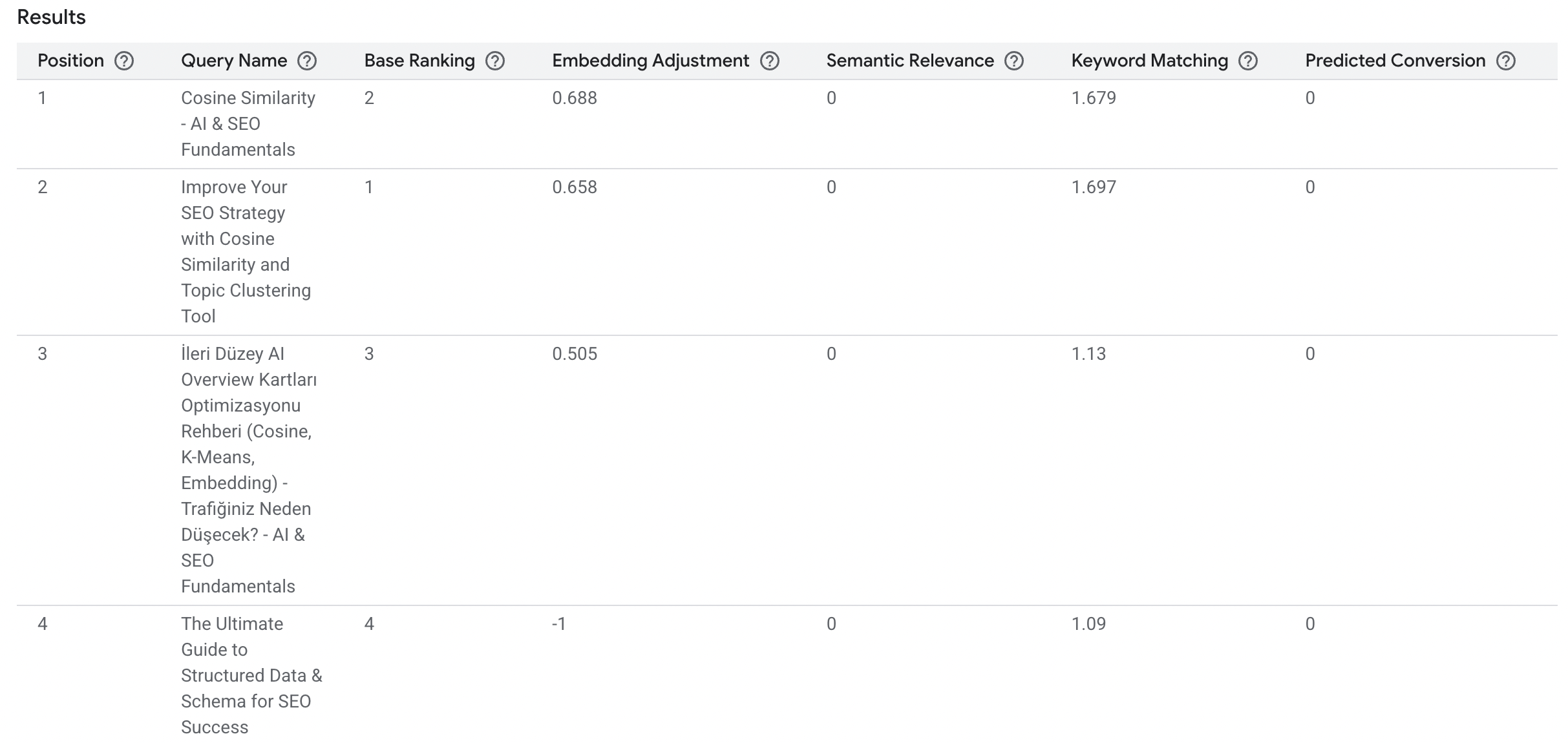Open the Query Name help tooltip icon
1568x743 pixels.
[x=307, y=61]
